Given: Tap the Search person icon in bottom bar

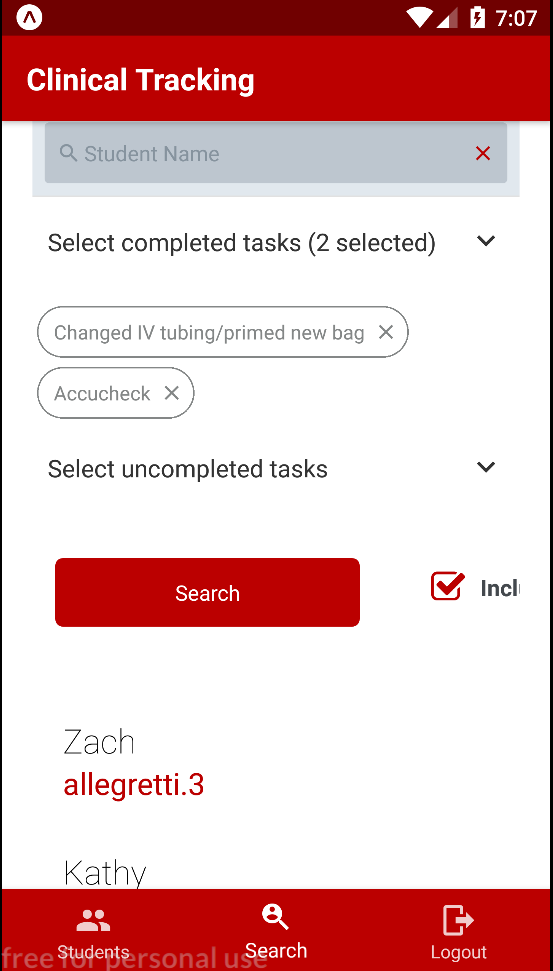Looking at the screenshot, I should point(275,917).
